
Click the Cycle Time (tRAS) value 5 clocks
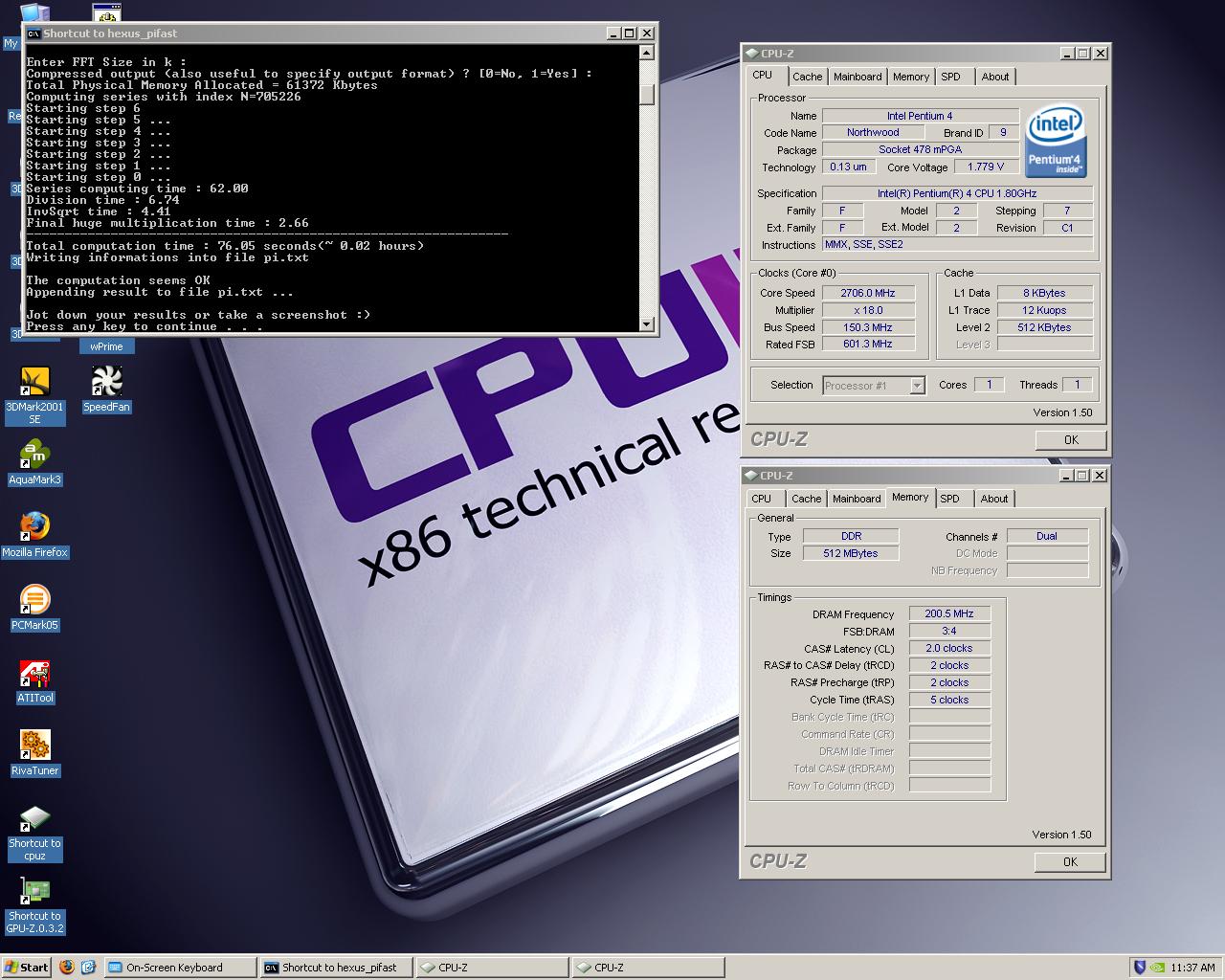coord(949,700)
